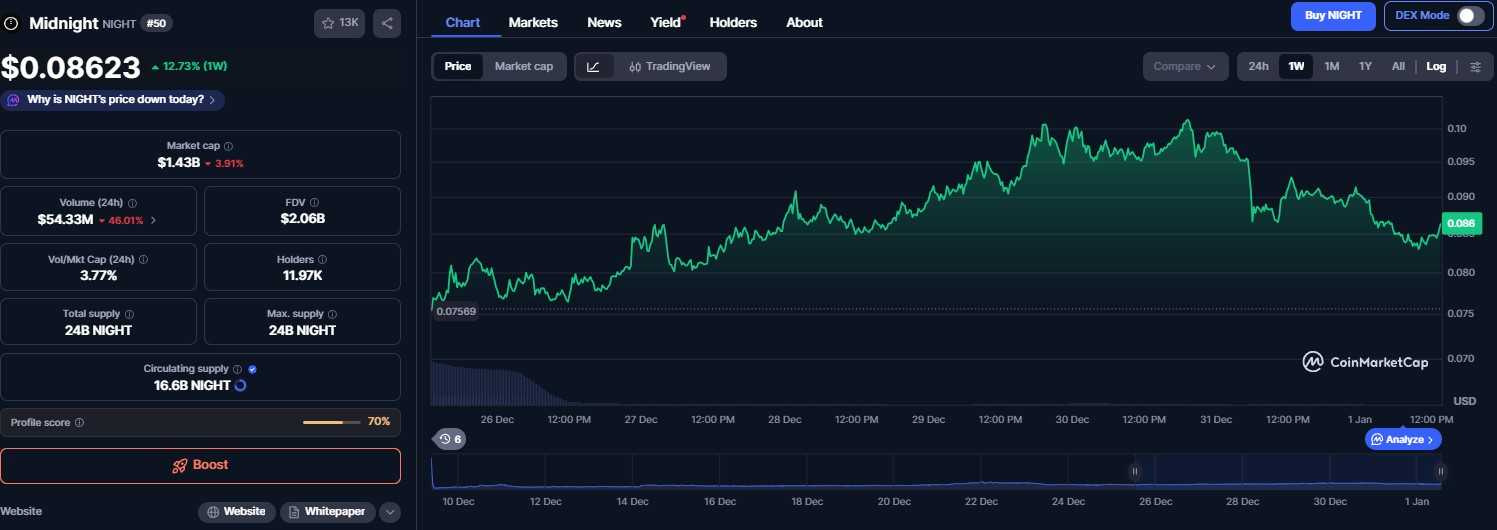Select the line chart icon
Image resolution: width=1497 pixels, height=530 pixels.
[594, 67]
